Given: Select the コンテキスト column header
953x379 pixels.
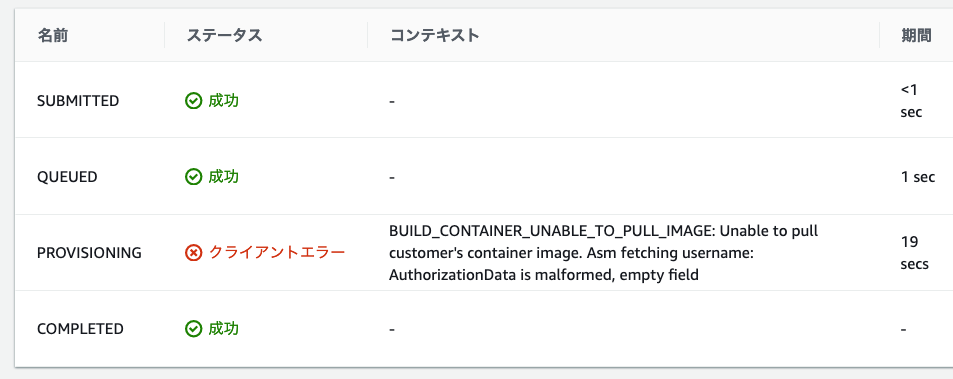Looking at the screenshot, I should 435,35.
